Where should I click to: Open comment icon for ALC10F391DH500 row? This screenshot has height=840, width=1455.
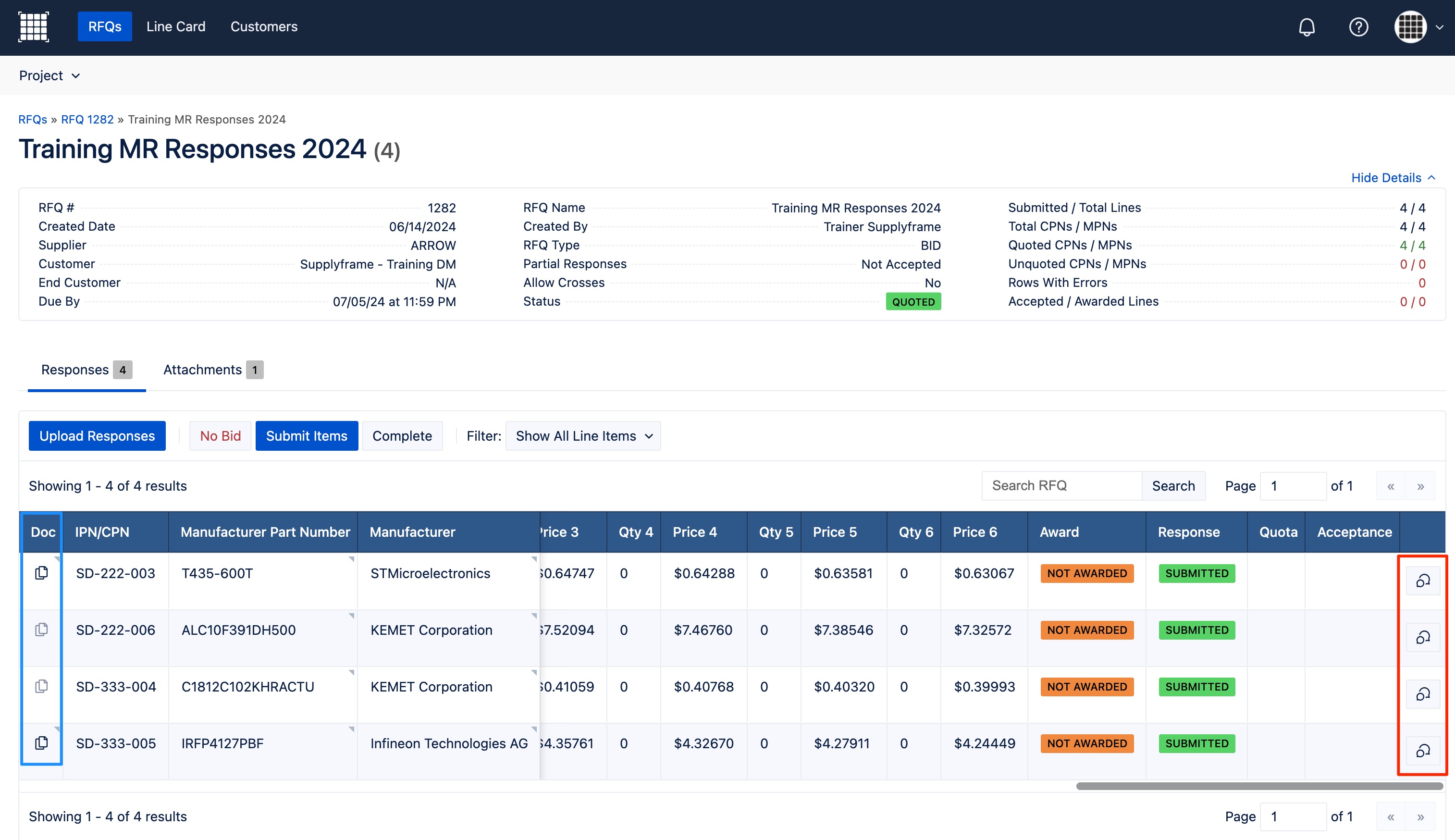click(x=1423, y=637)
